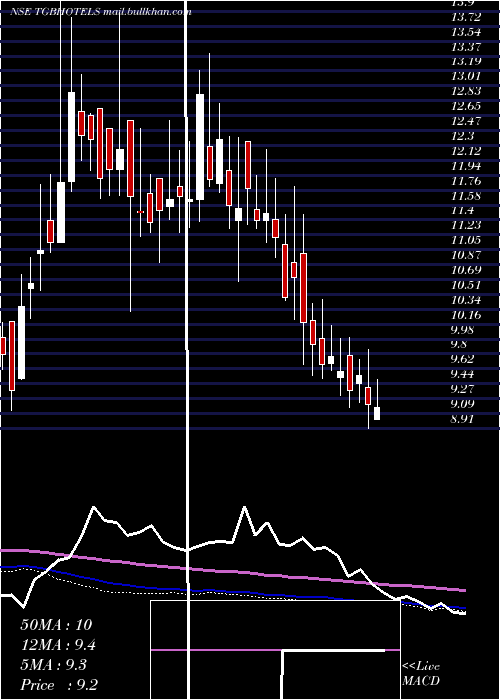Viewport: 500px width, 700px height.
Task: Click the 13.19 price level label
Action: pos(466,62)
